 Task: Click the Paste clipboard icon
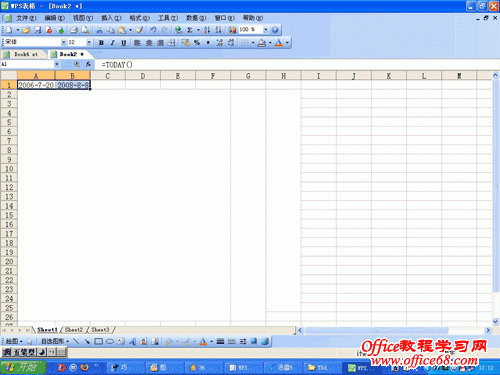tap(122, 30)
